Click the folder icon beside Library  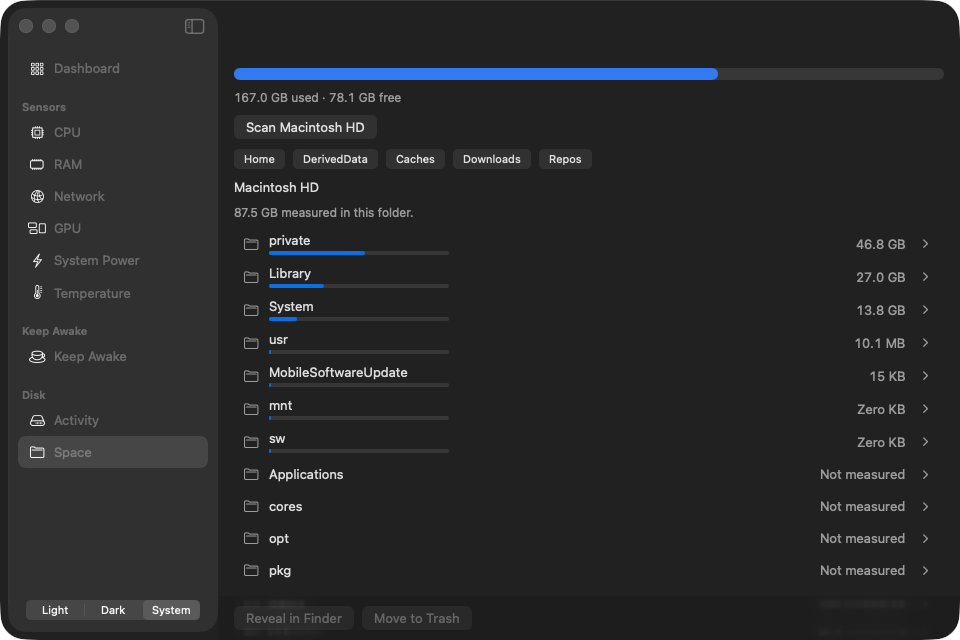[x=251, y=277]
